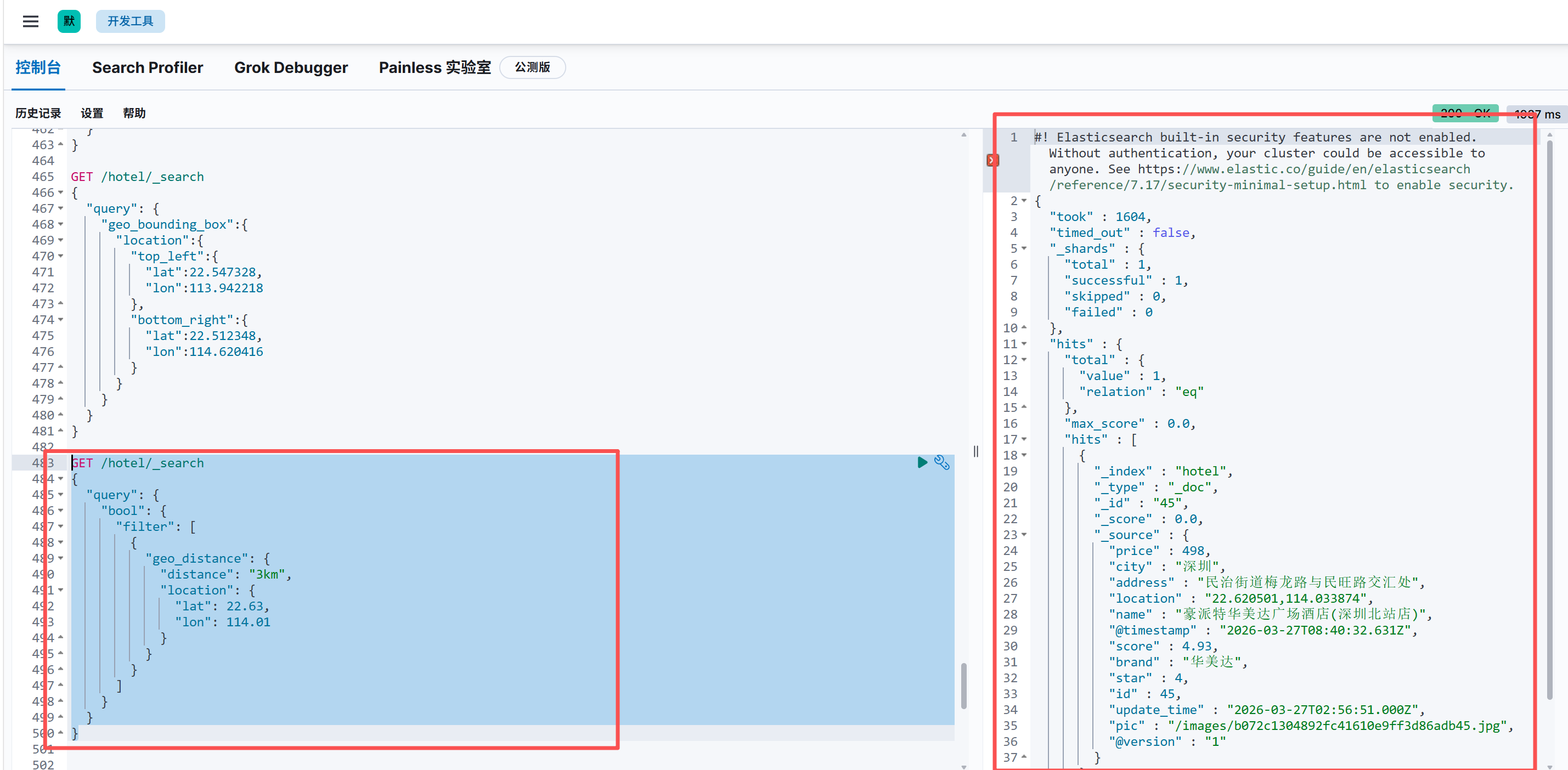
Task: Open 历史记录 history panel
Action: pos(38,113)
